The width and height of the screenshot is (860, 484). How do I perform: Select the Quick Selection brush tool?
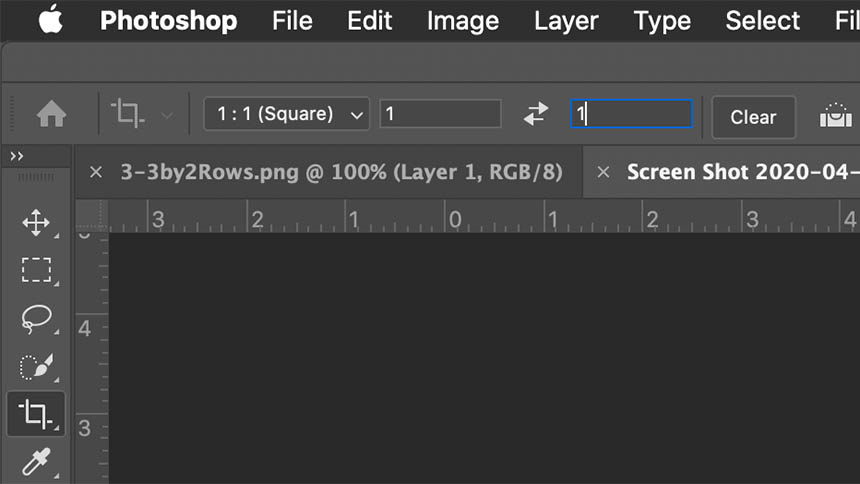tap(36, 366)
